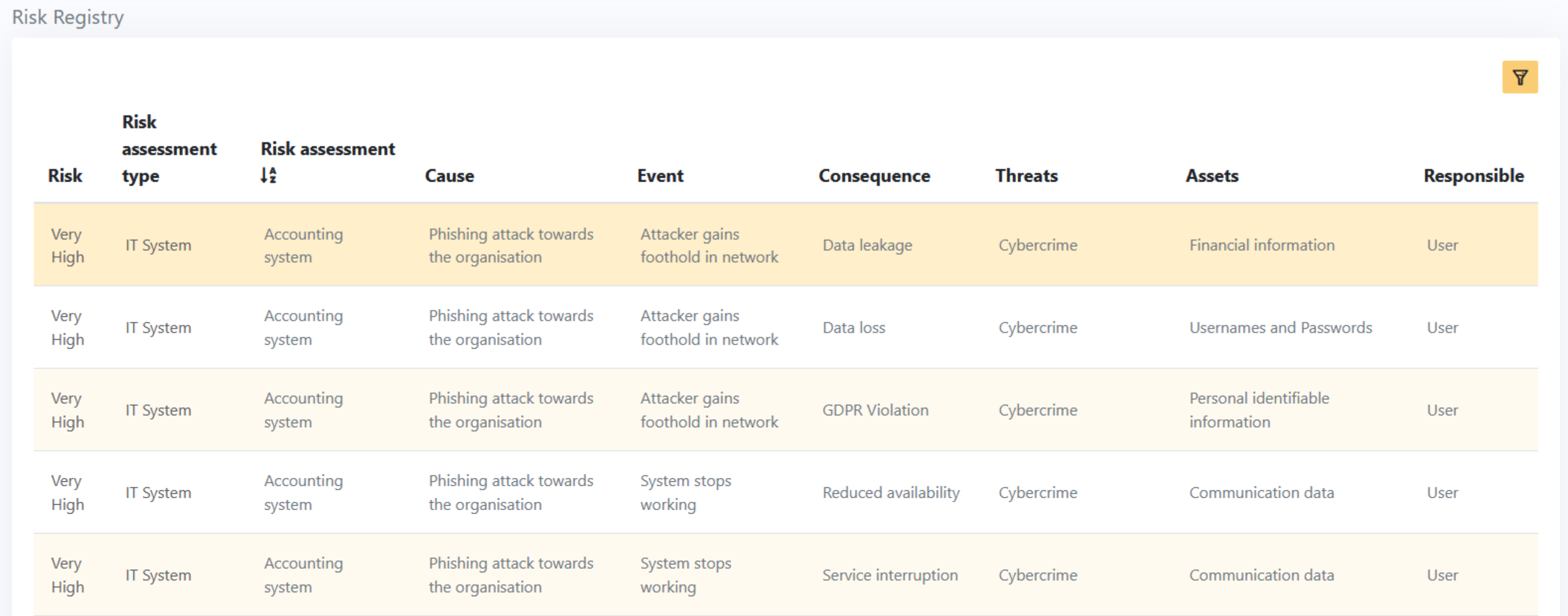The height and width of the screenshot is (616, 1568).
Task: Click the sort arrow under Risk assessment
Action: (269, 175)
